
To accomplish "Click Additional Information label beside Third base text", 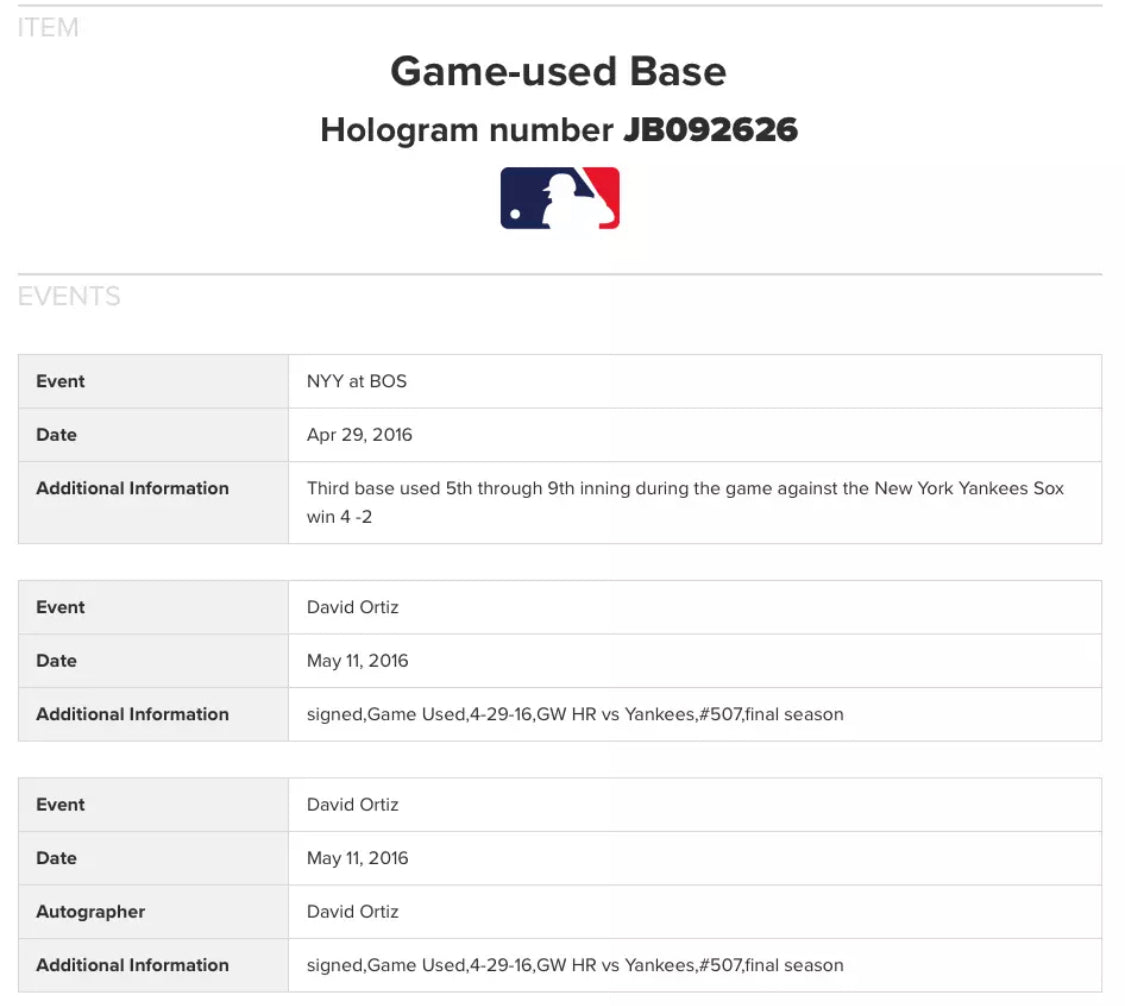I will (x=132, y=488).
